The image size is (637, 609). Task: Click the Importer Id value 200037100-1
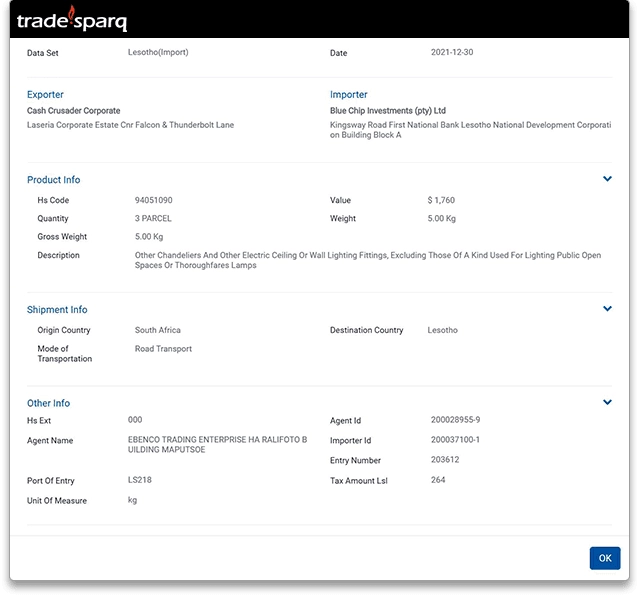click(x=455, y=440)
